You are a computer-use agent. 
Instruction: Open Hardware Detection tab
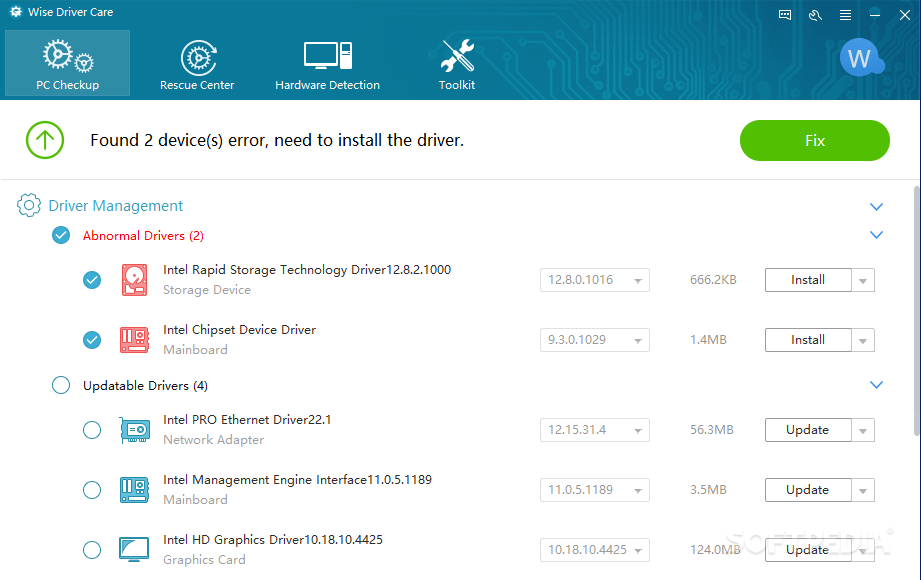point(327,63)
